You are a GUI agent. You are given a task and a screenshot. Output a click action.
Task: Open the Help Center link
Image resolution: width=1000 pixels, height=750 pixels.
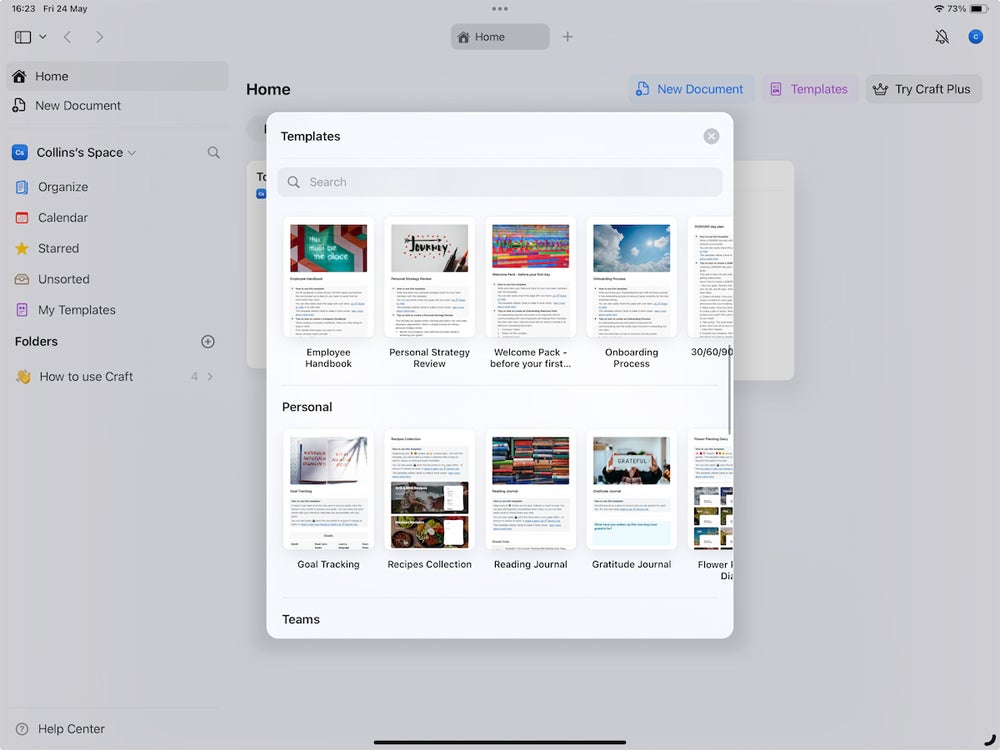(x=70, y=729)
